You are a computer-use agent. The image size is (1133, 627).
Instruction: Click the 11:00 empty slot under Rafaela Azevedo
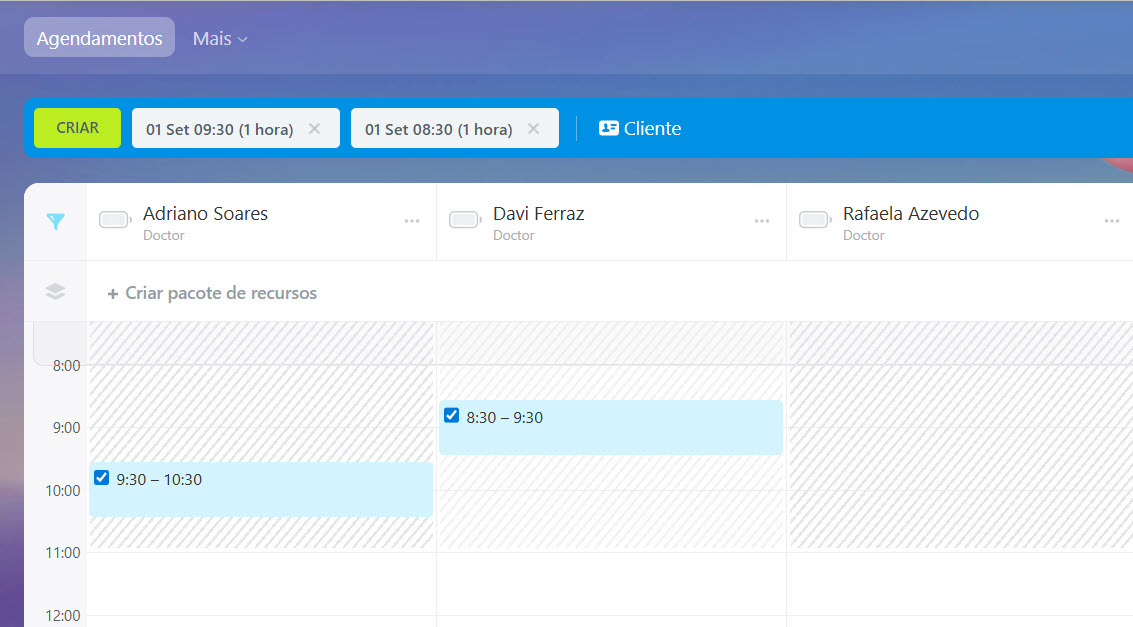click(x=960, y=582)
